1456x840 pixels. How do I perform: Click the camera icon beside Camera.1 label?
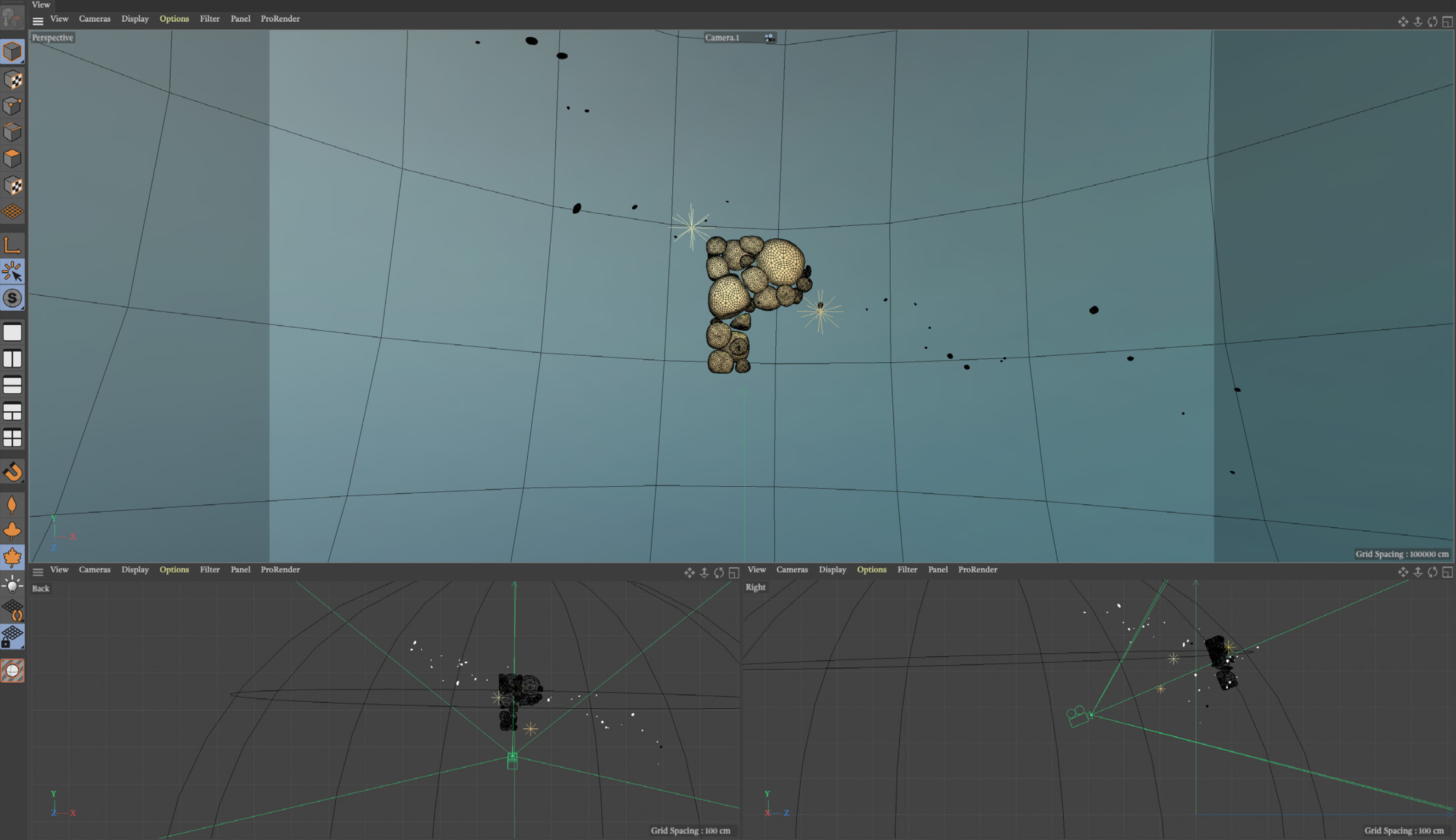click(769, 37)
